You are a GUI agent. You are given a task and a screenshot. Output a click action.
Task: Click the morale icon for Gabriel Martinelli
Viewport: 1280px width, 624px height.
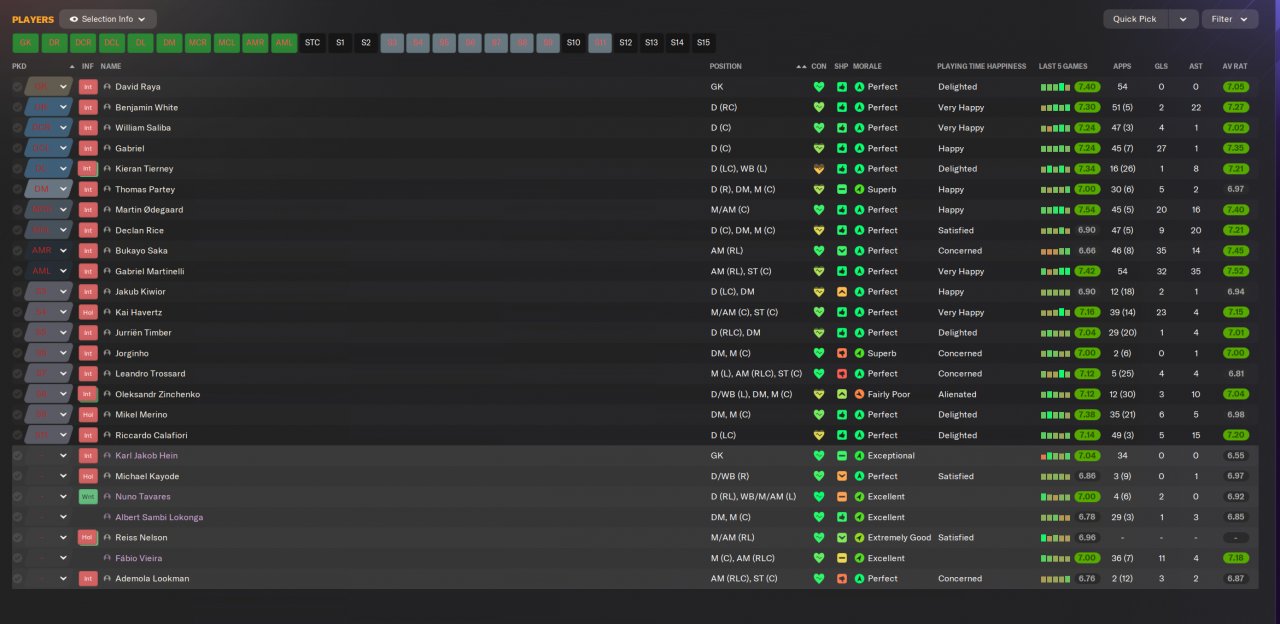(859, 271)
